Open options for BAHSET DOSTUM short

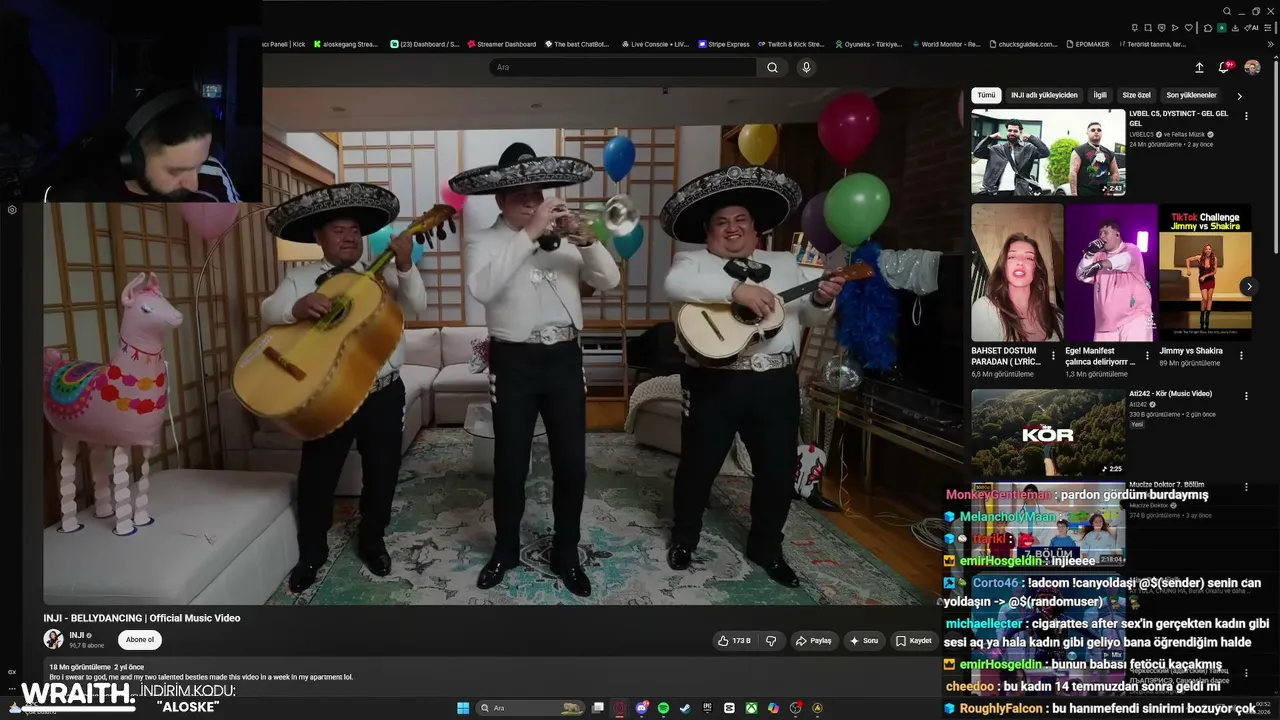click(x=1053, y=355)
